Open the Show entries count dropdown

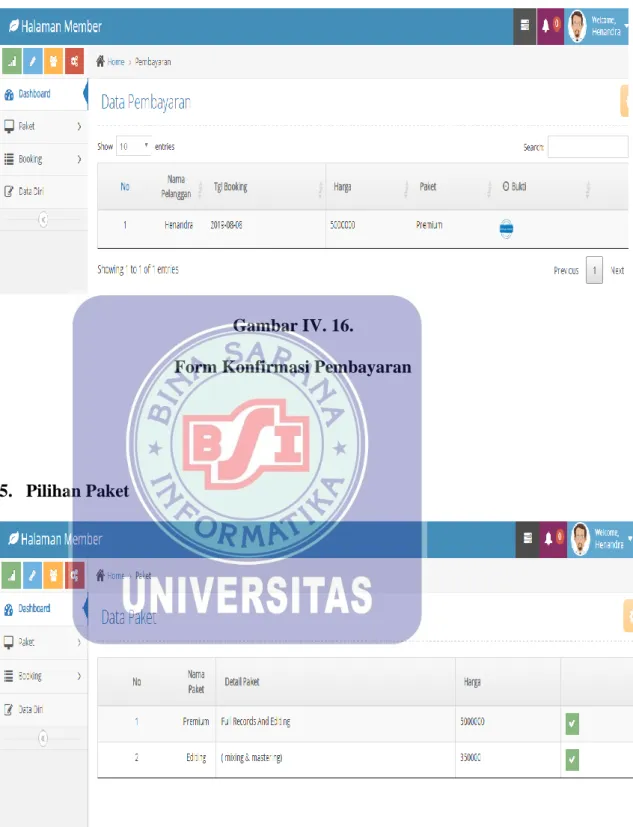tap(134, 146)
